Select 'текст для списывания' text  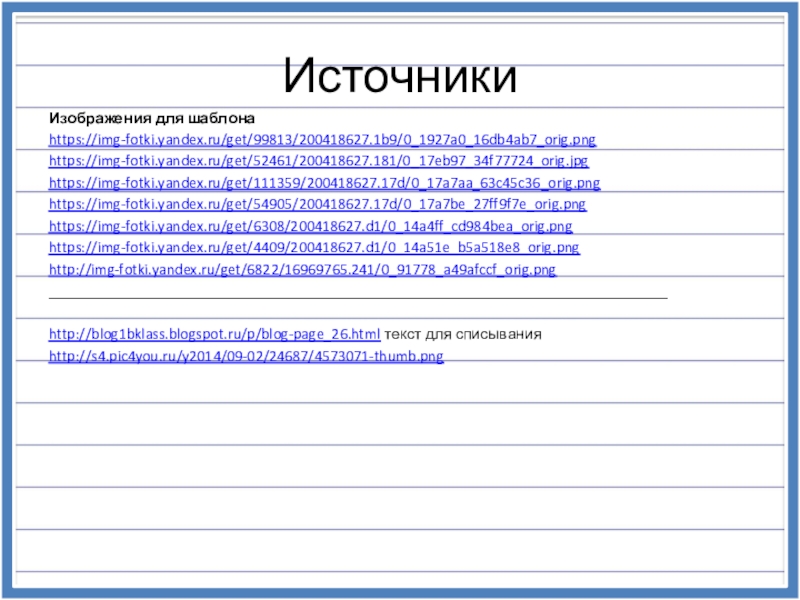(463, 334)
